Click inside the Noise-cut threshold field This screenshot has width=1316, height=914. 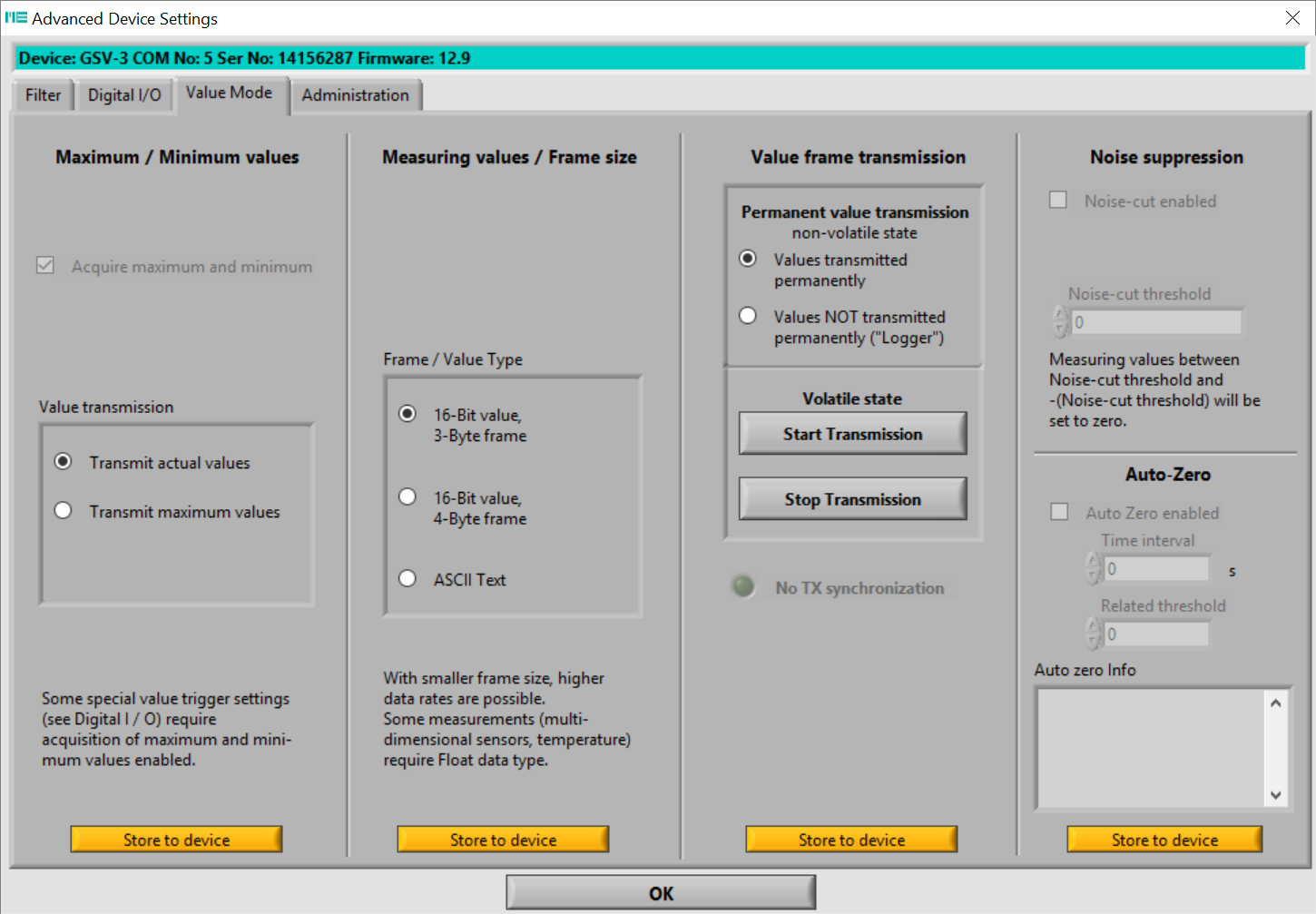pyautogui.click(x=1156, y=322)
